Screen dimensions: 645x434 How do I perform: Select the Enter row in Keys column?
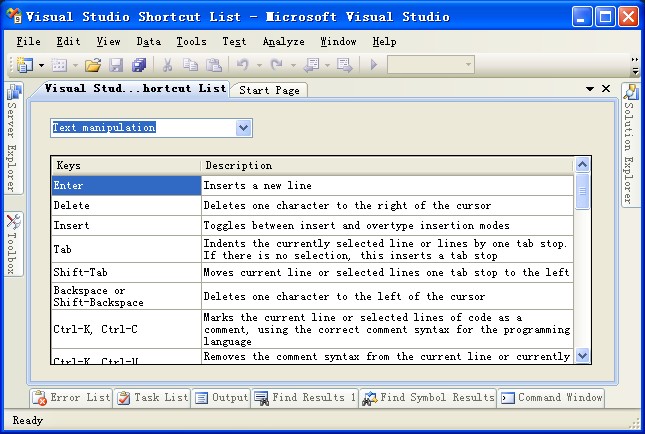point(126,185)
